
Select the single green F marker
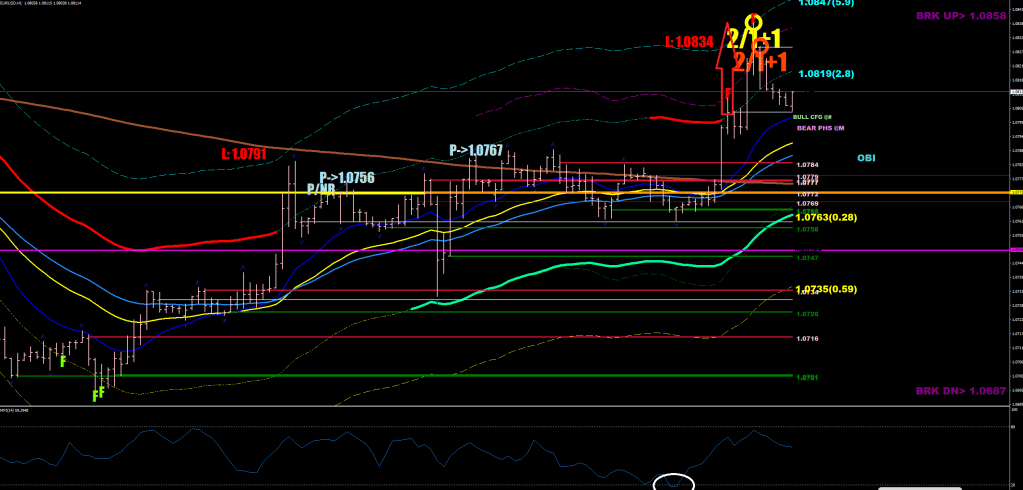(x=63, y=362)
